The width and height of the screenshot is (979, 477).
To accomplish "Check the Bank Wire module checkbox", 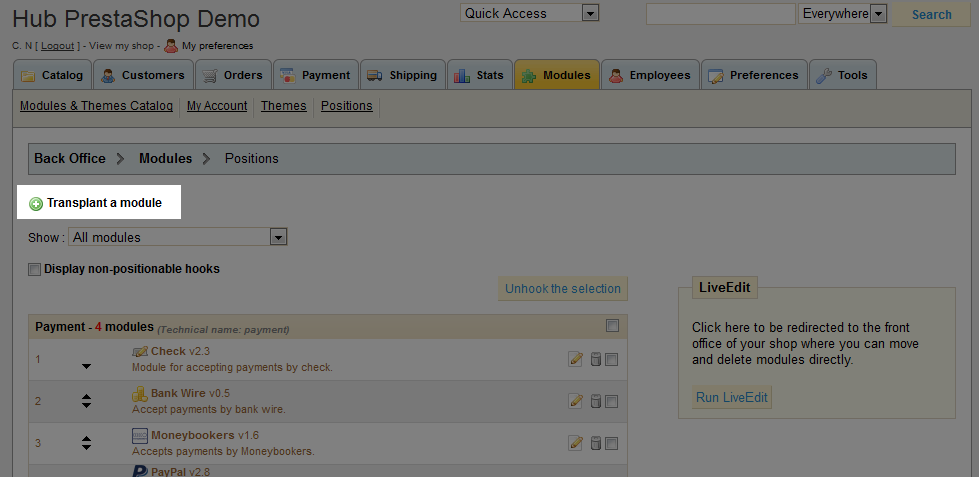I will [x=612, y=401].
